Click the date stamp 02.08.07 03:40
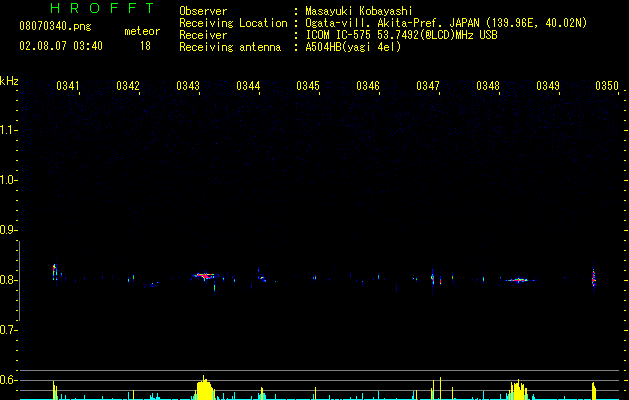This screenshot has width=629, height=400. tap(61, 46)
